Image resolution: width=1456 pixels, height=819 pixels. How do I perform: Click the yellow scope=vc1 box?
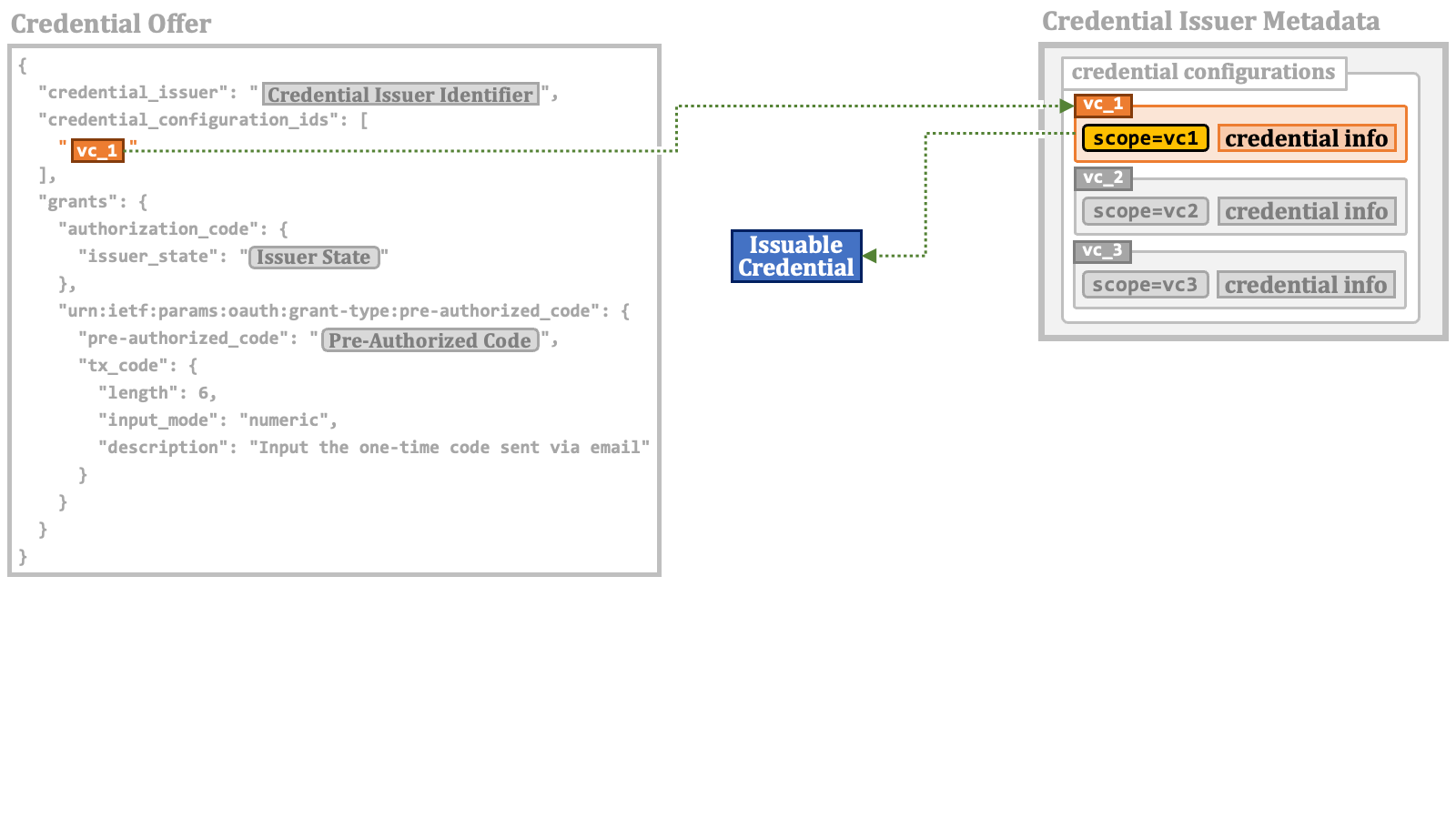click(1145, 138)
